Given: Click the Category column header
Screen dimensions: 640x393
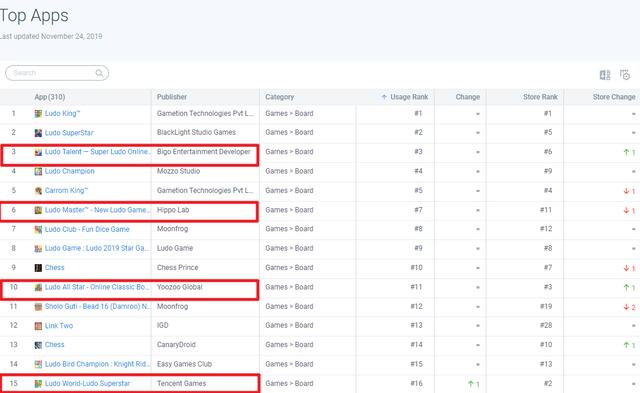Looking at the screenshot, I should [x=280, y=97].
